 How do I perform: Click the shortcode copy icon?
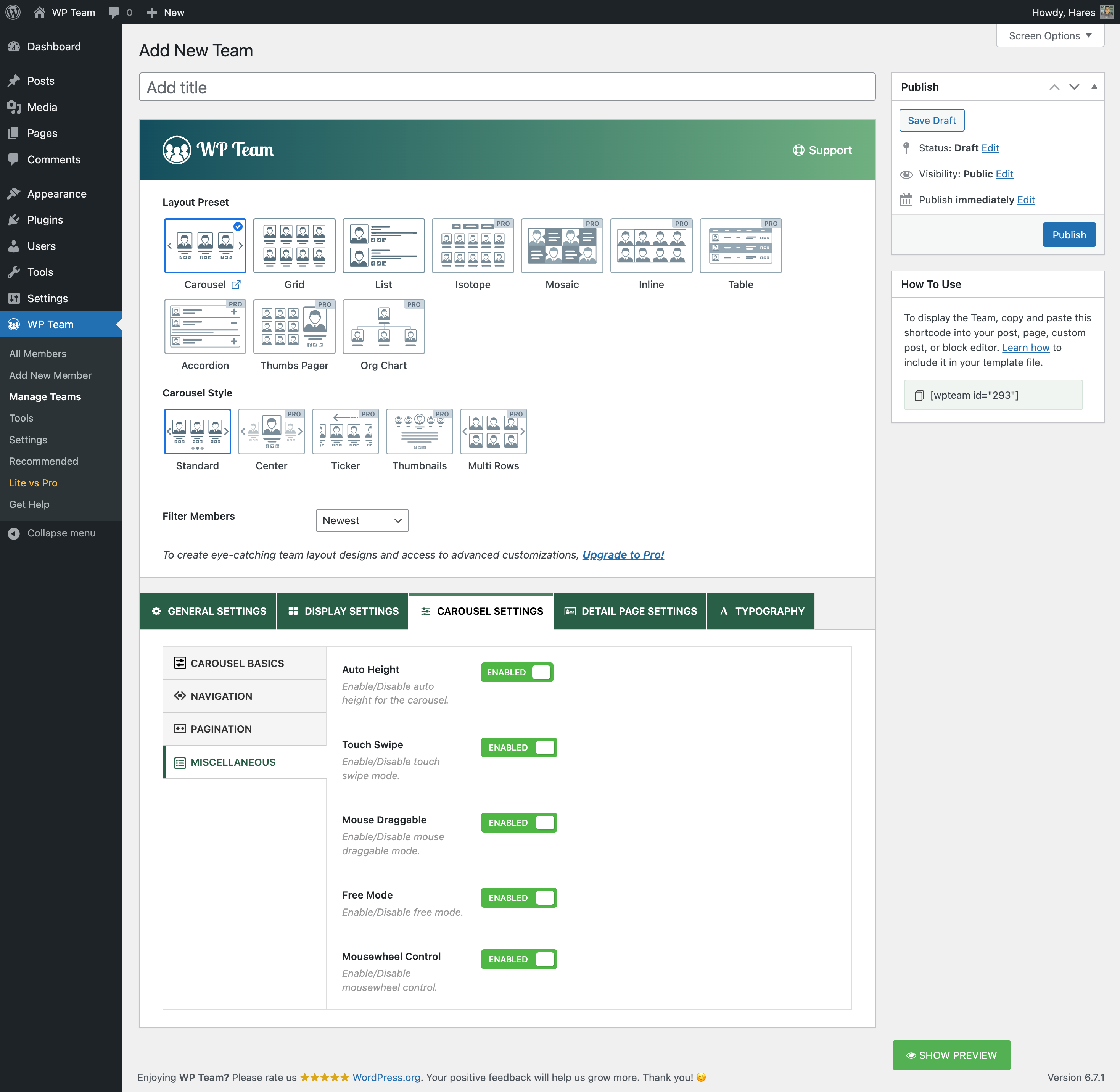tap(919, 395)
